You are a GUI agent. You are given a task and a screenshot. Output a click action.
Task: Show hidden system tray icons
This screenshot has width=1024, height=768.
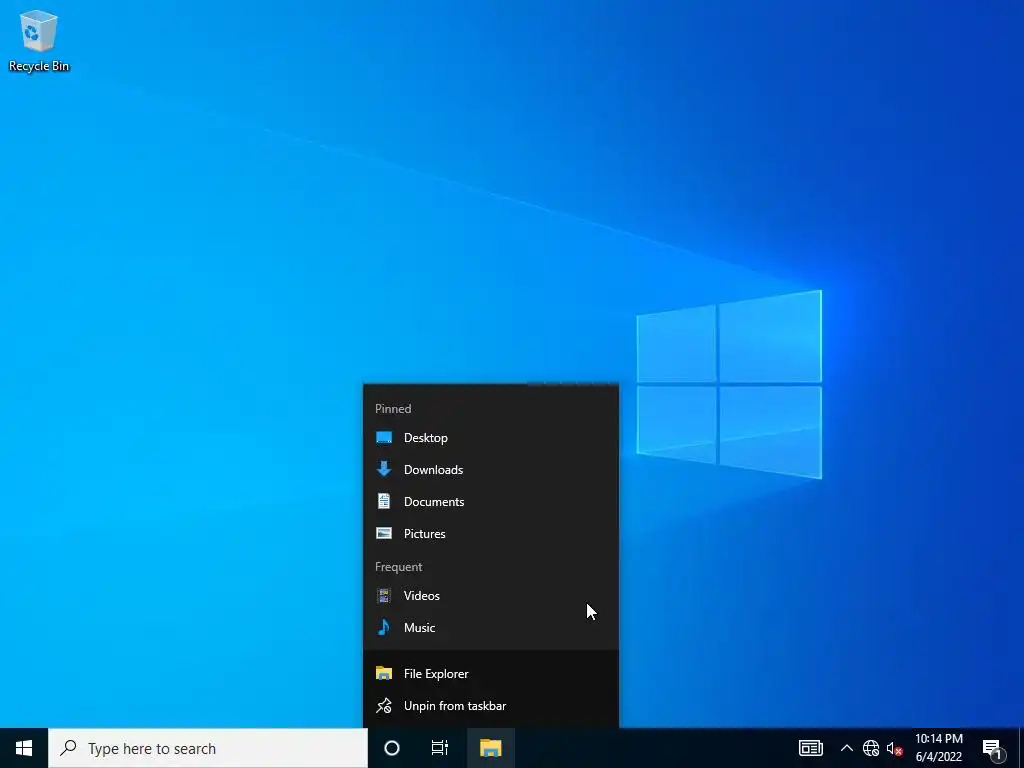846,748
